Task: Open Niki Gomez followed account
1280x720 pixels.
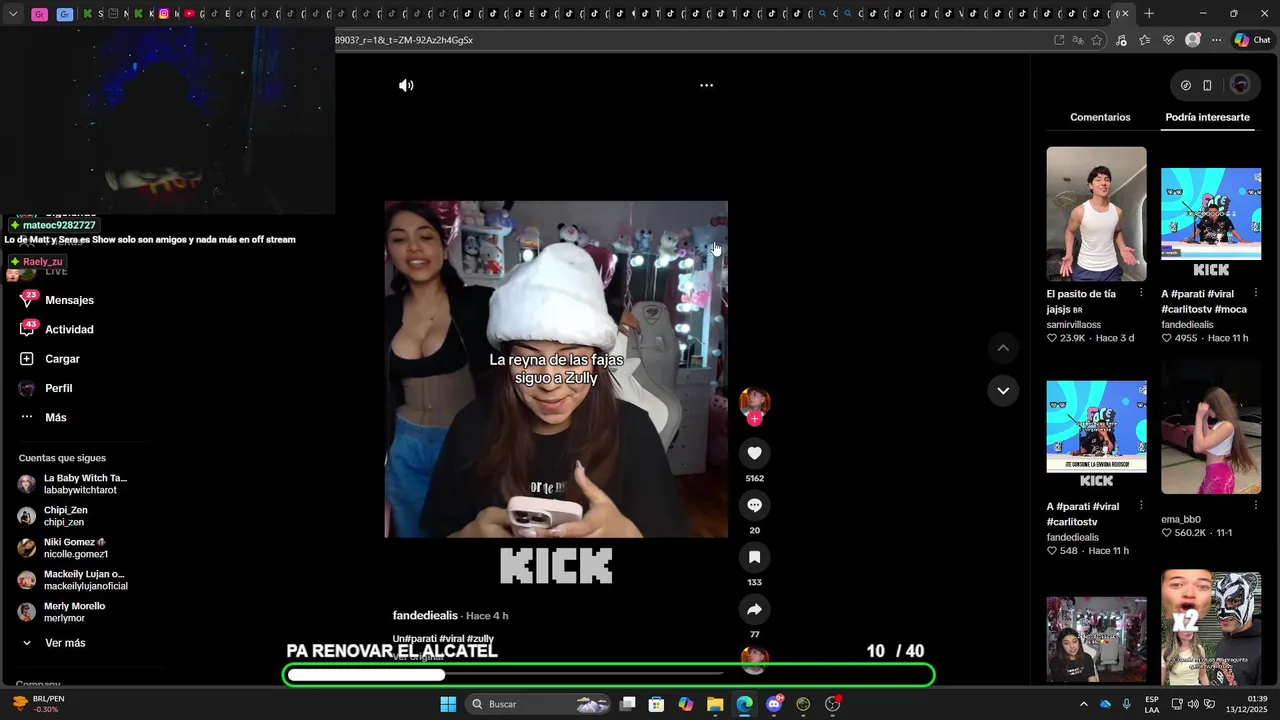Action: (63, 548)
